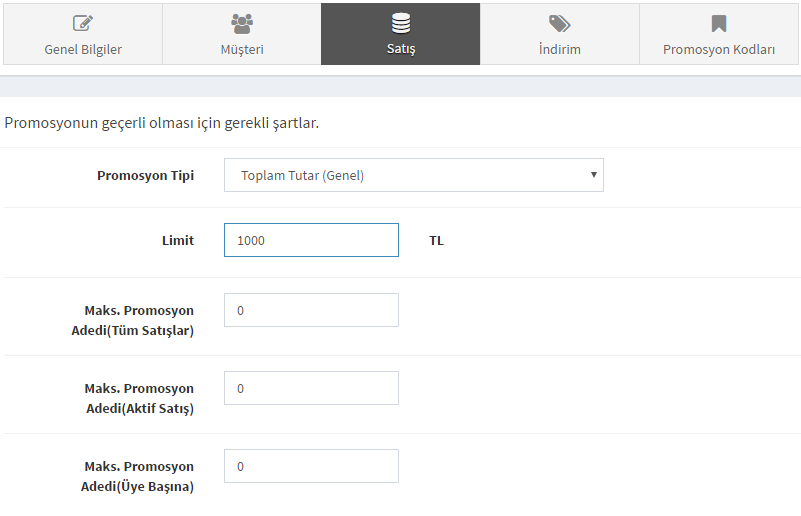Open the Müşteri tab

(242, 34)
